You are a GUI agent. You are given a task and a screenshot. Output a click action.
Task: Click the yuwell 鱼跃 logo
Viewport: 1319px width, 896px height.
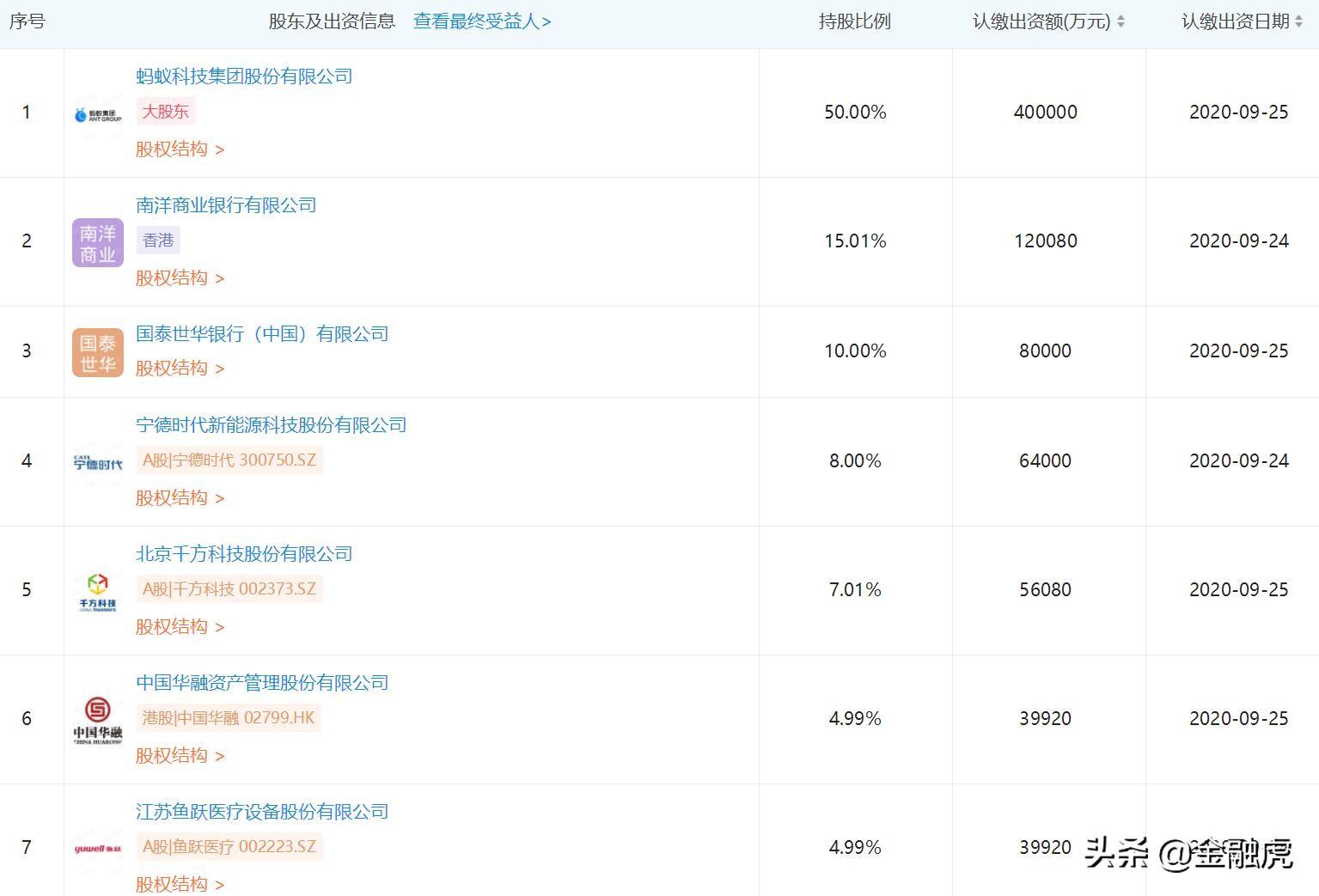pyautogui.click(x=98, y=849)
